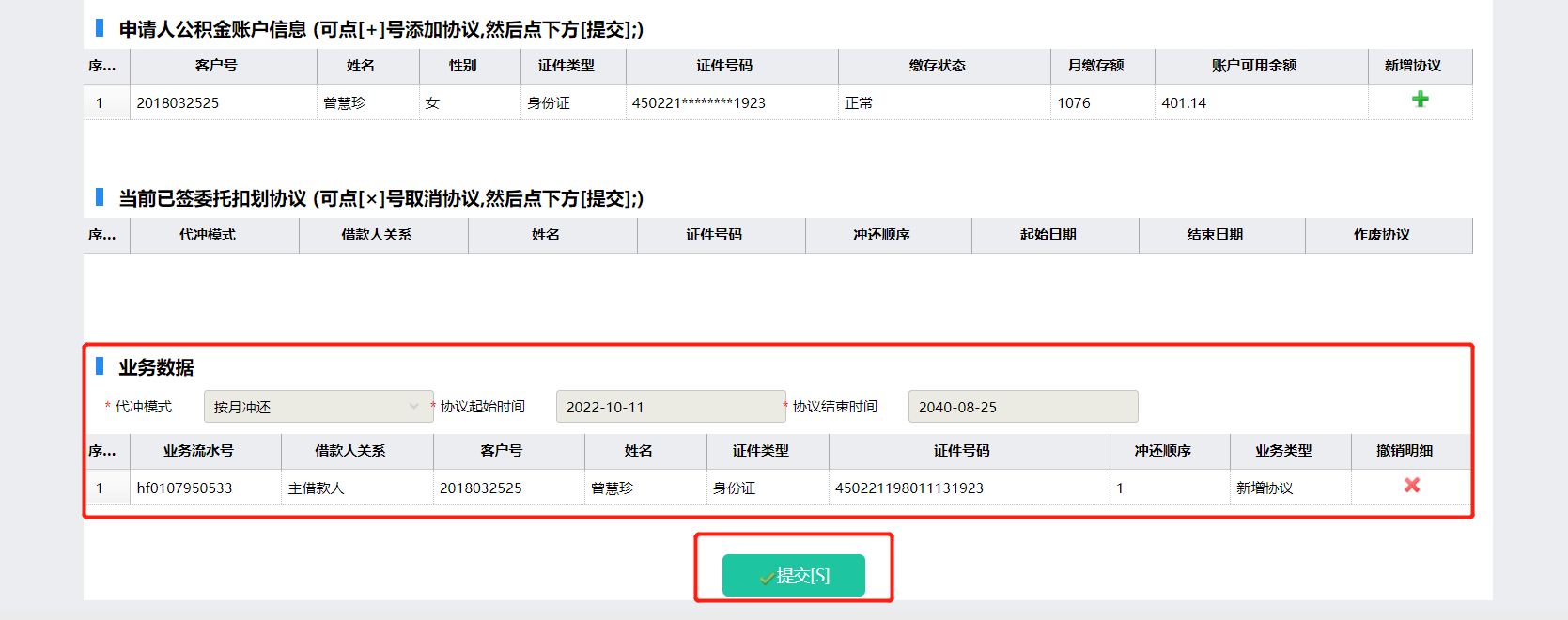
Task: Click the 缴存状态 column header
Action: [x=937, y=66]
